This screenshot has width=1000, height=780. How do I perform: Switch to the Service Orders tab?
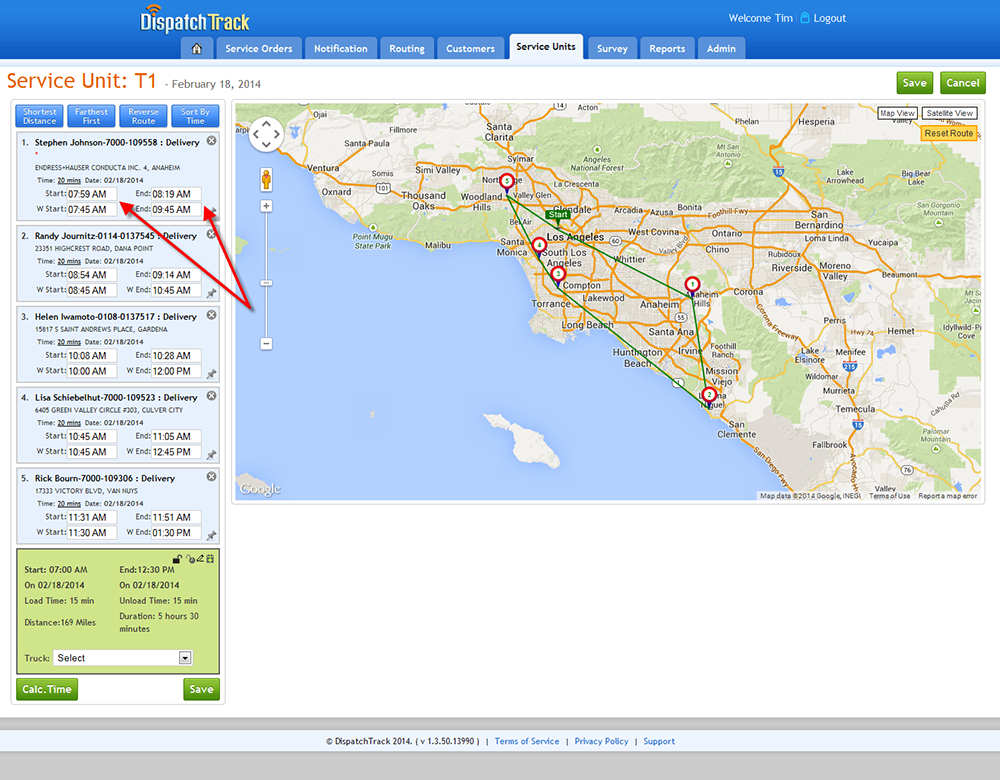click(259, 47)
